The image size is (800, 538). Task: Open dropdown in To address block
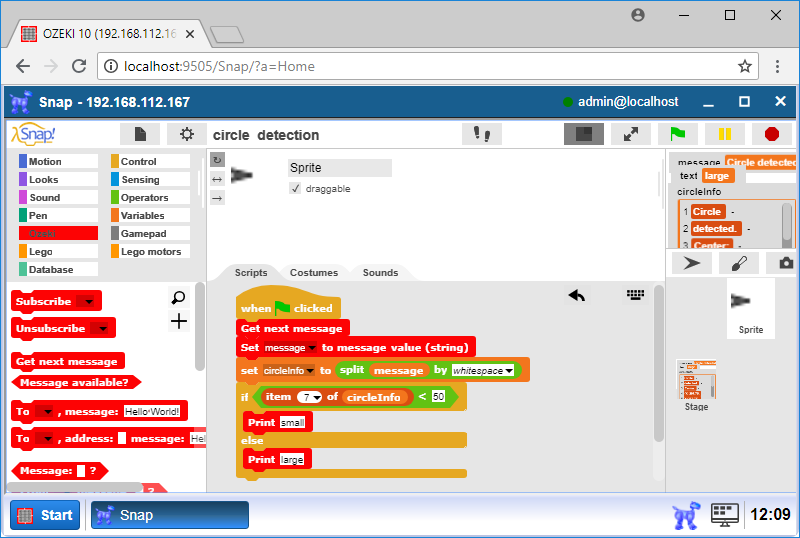tap(47, 438)
